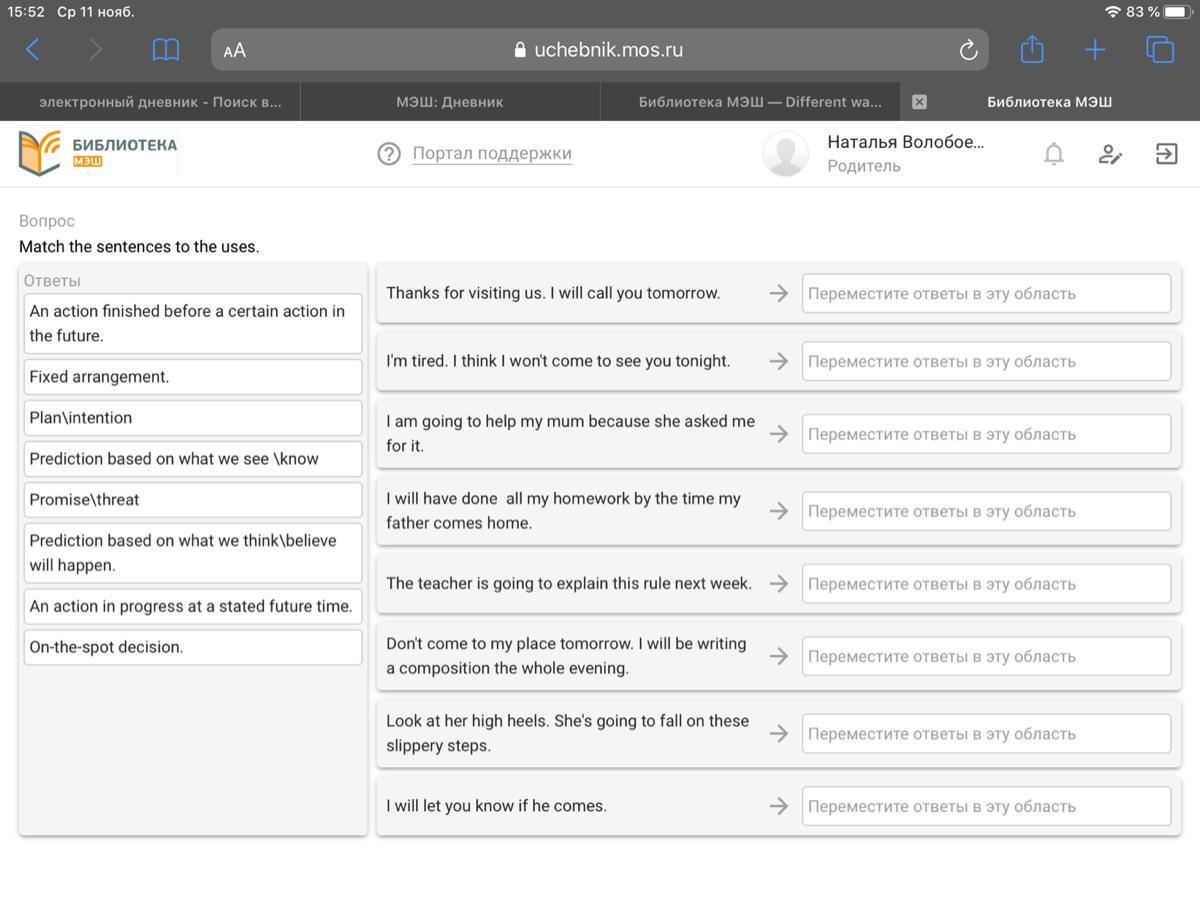Click the logout exit icon
Image resolution: width=1200 pixels, height=901 pixels.
(1166, 153)
